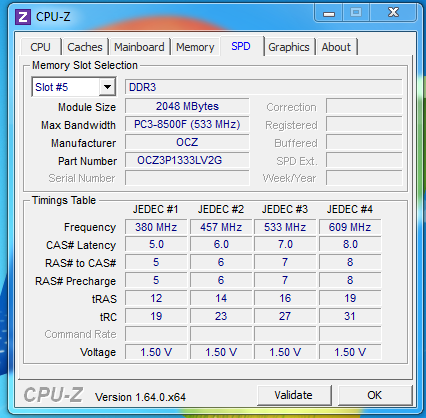The width and height of the screenshot is (426, 418).
Task: Click the tRAS value 12
Action: [156, 298]
